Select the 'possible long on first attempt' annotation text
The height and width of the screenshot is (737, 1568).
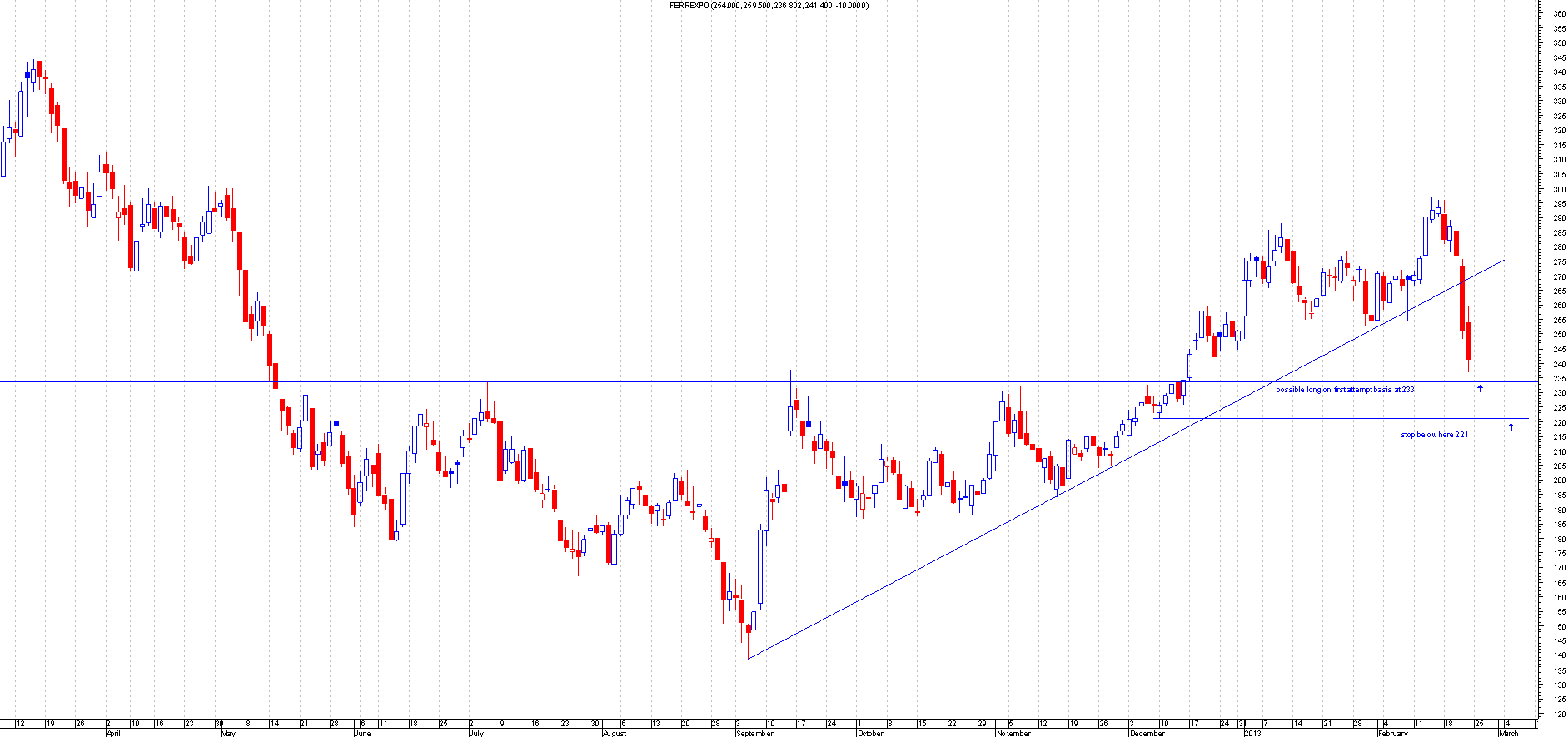1344,390
